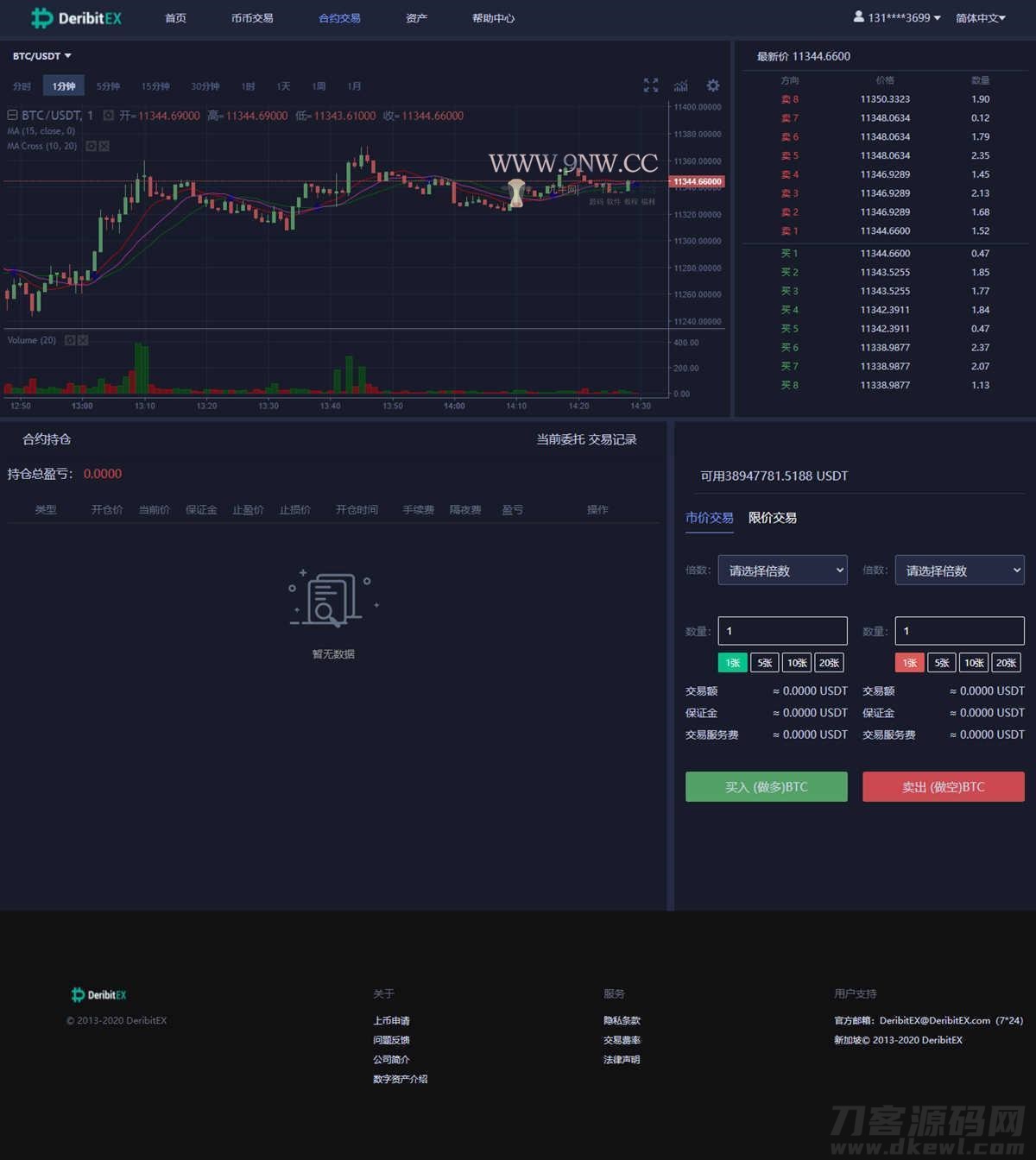The image size is (1036, 1160).
Task: Click the 买入 (做多)BTC button
Action: [766, 787]
